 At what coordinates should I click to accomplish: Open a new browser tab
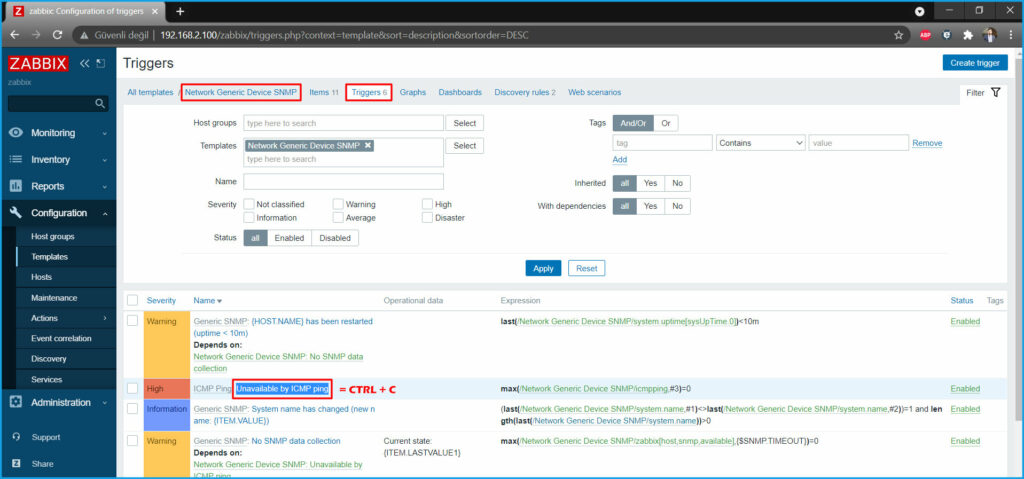tap(180, 11)
